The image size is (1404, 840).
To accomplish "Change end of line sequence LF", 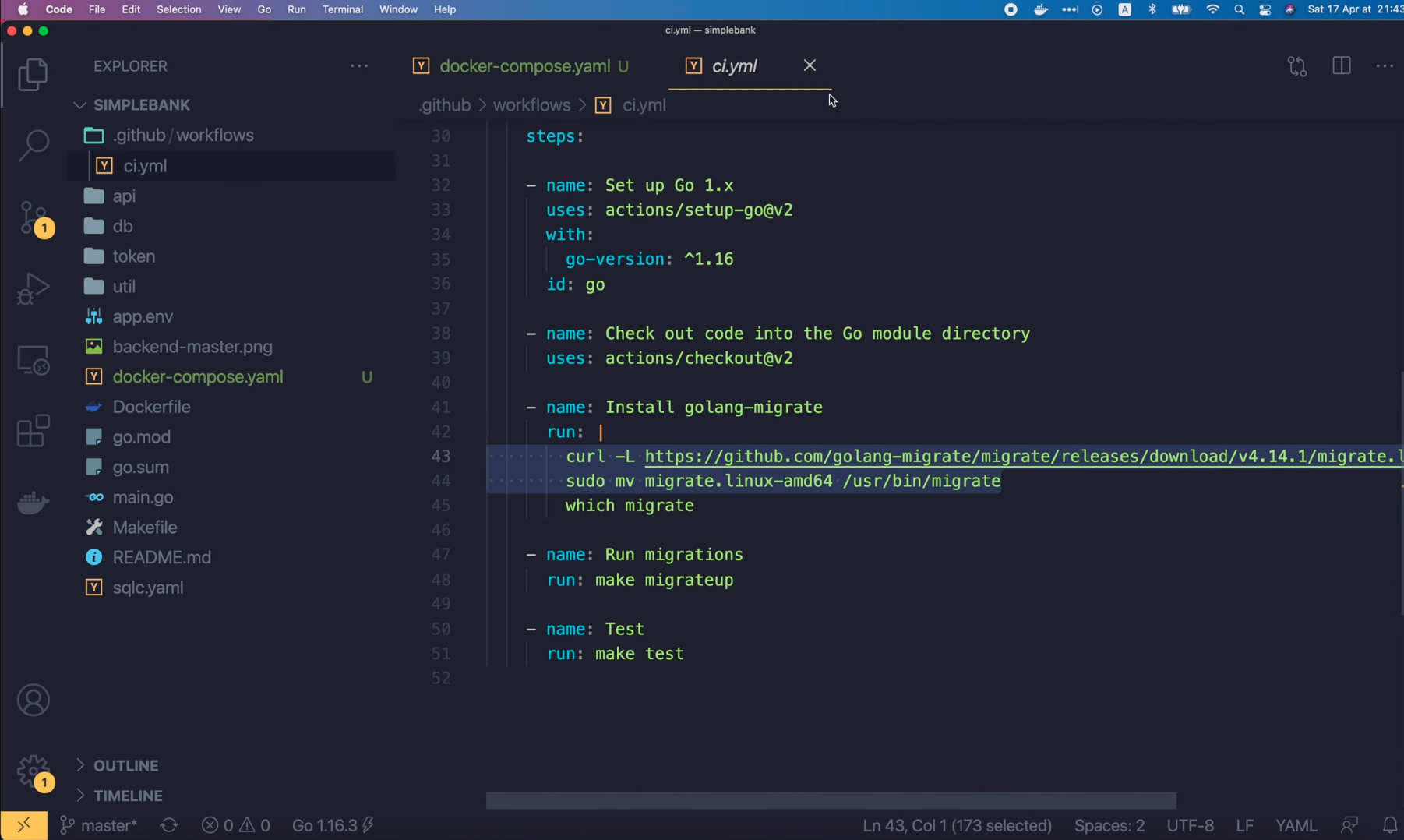I will click(x=1244, y=824).
